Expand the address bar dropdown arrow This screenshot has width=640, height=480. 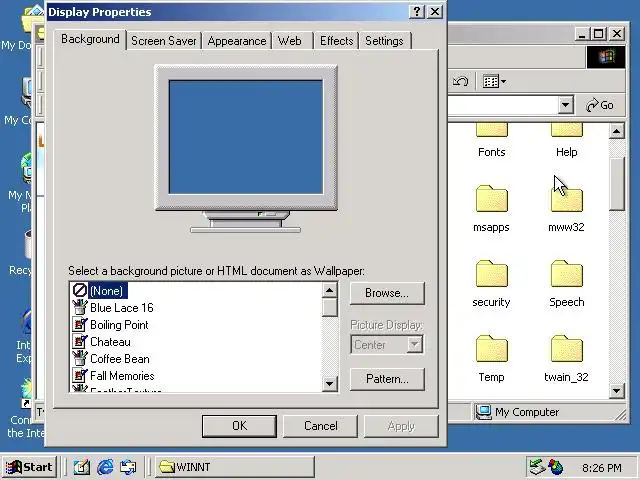(x=565, y=105)
